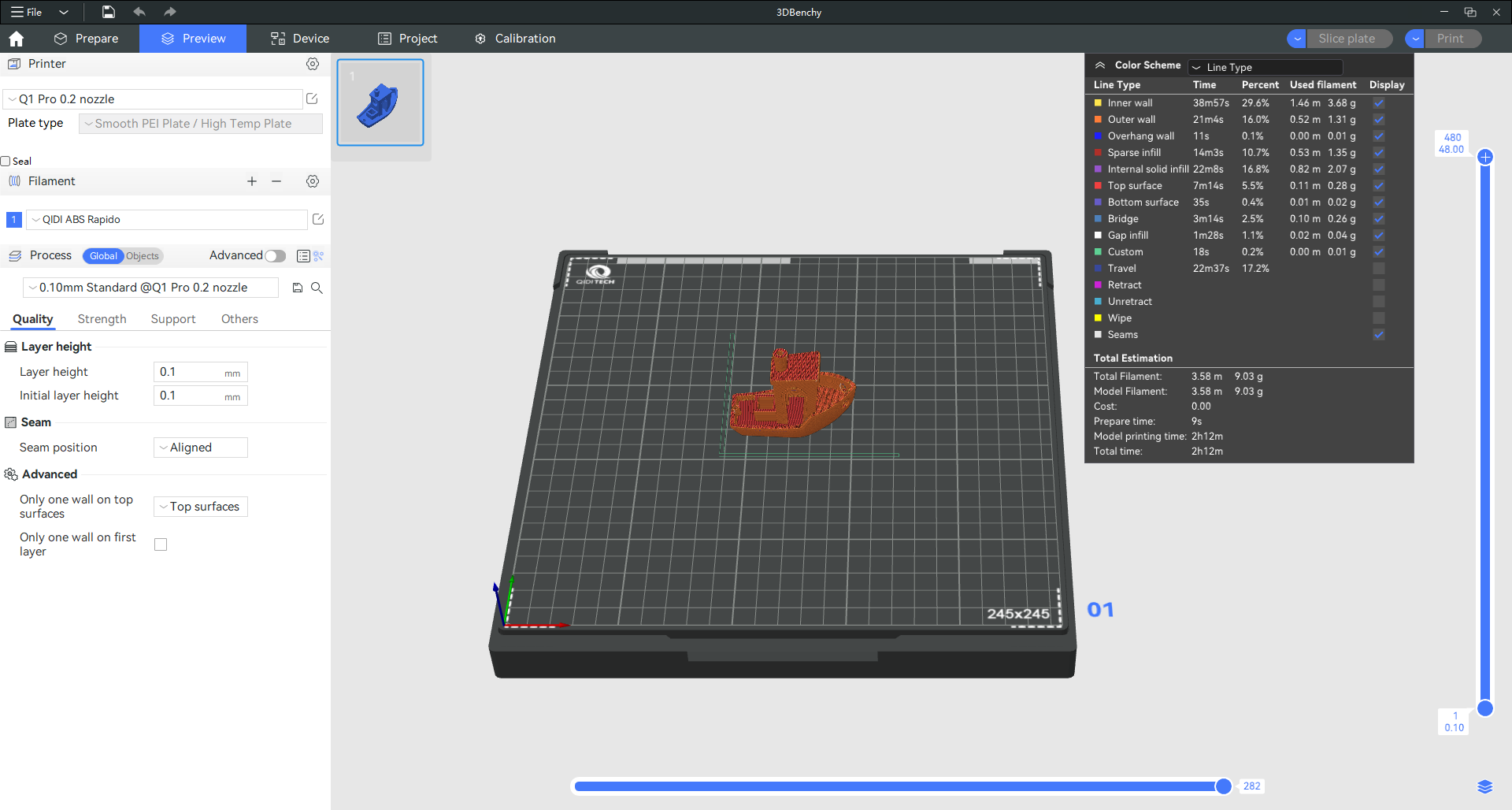
Task: Remove a filament with the minus icon
Action: coord(276,181)
